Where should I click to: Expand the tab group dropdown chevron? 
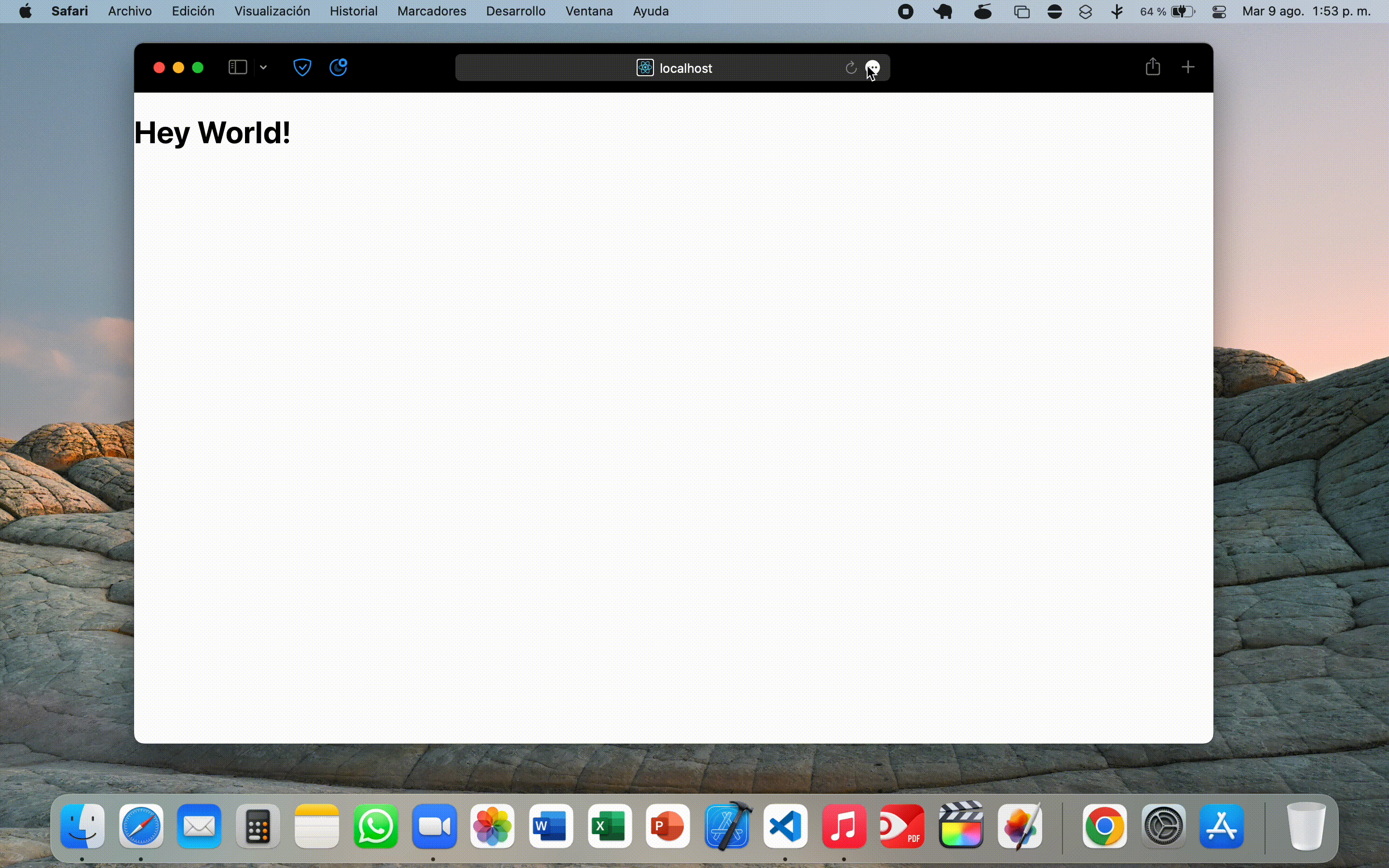tap(263, 68)
